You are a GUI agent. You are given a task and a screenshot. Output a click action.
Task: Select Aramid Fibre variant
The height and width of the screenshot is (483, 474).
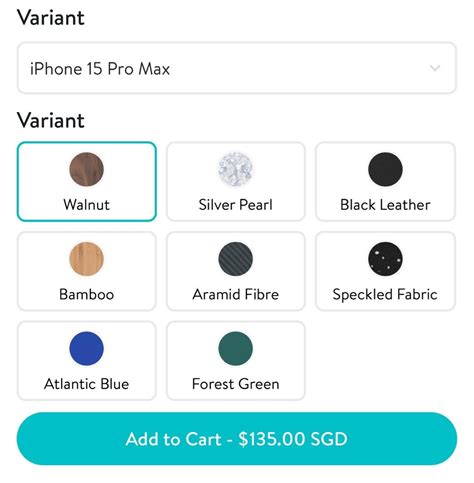click(x=236, y=271)
